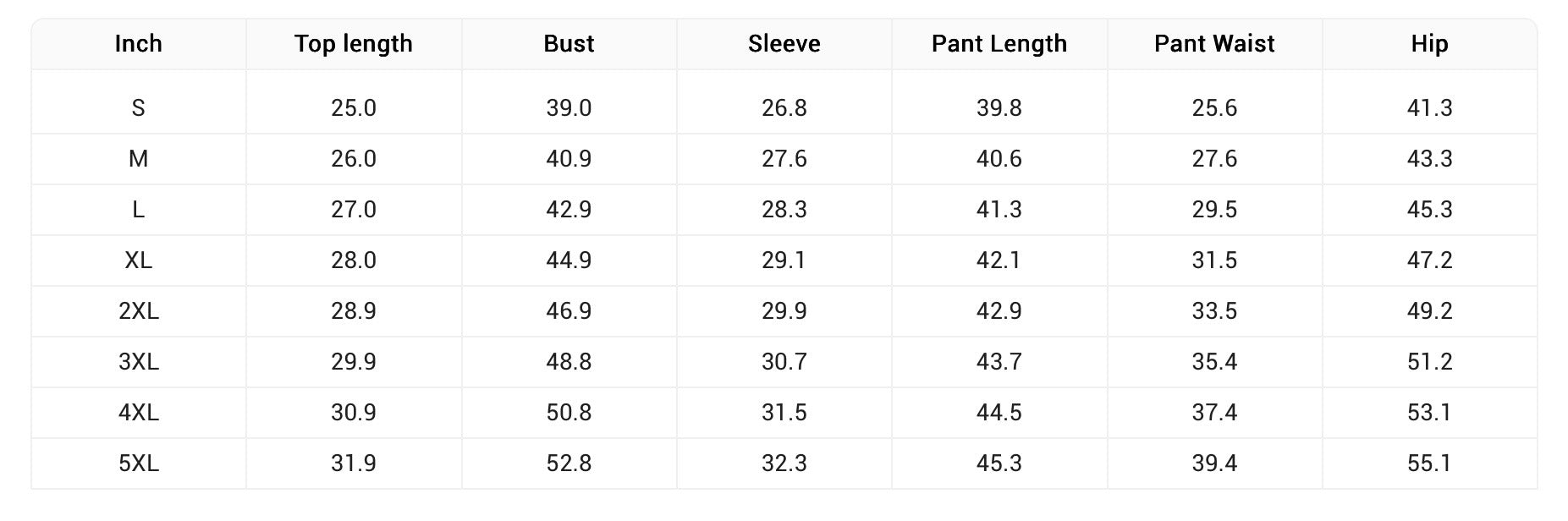Click the Top length column header
This screenshot has width=1568, height=521.
[x=354, y=44]
